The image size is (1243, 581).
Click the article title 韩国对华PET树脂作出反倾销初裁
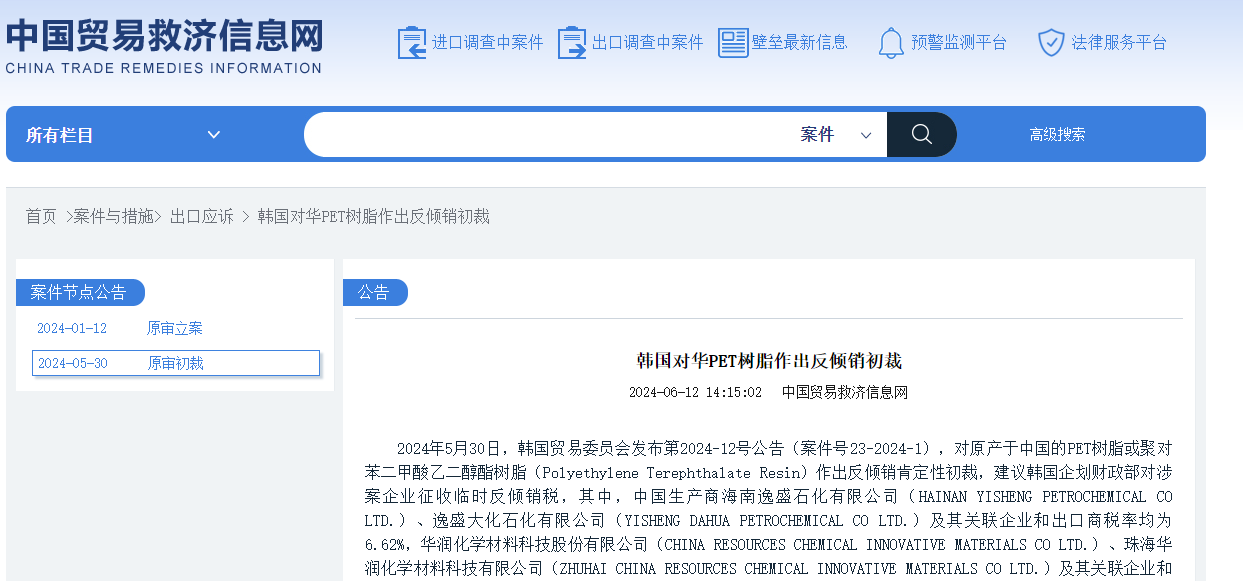tap(769, 361)
